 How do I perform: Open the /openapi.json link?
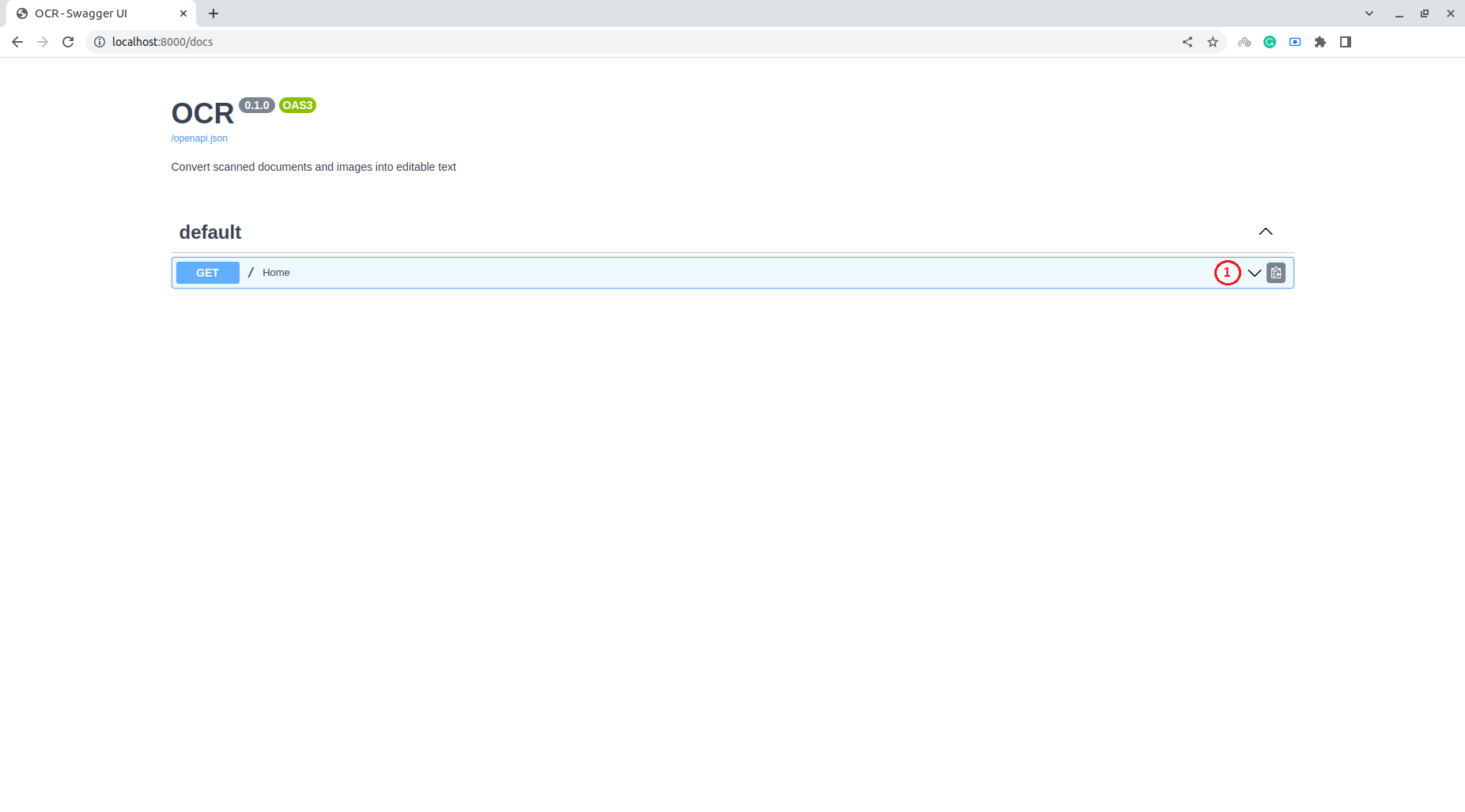[x=199, y=138]
